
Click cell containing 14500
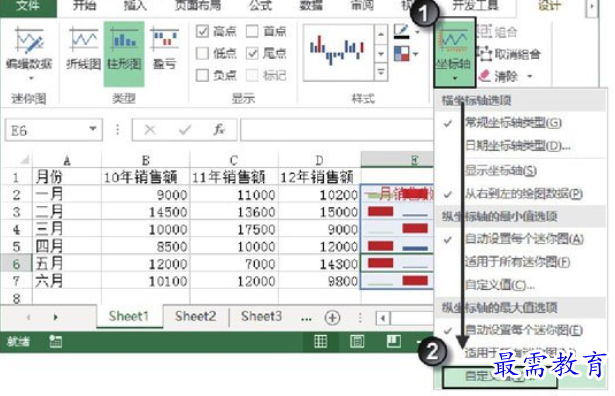[146, 212]
